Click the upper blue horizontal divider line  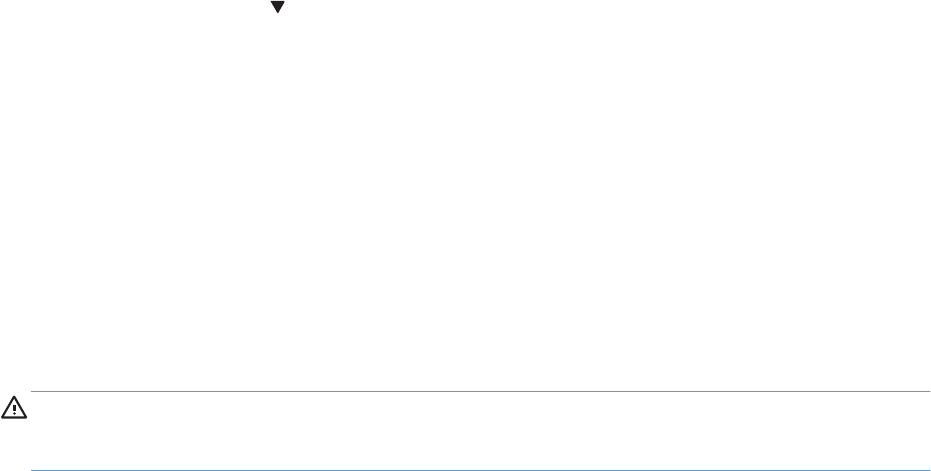coord(480,391)
